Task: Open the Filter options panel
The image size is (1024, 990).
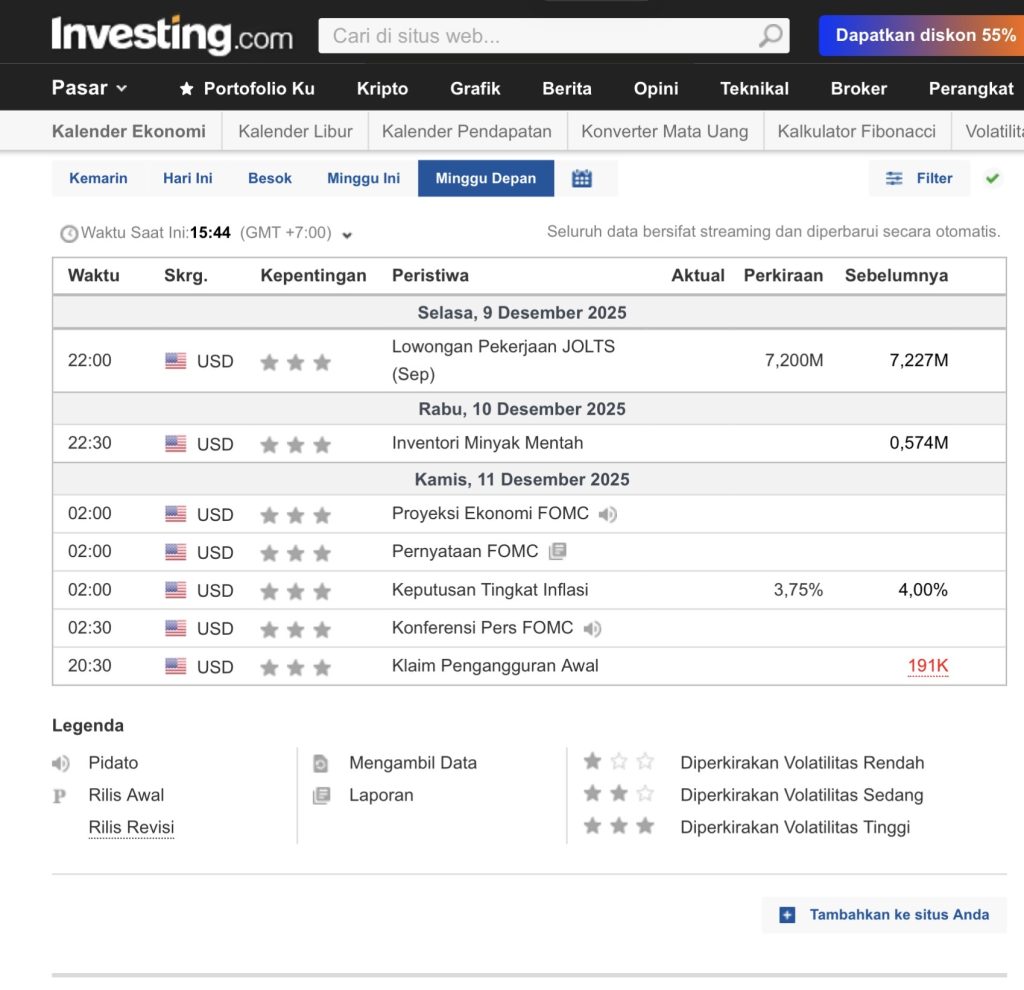Action: [919, 178]
